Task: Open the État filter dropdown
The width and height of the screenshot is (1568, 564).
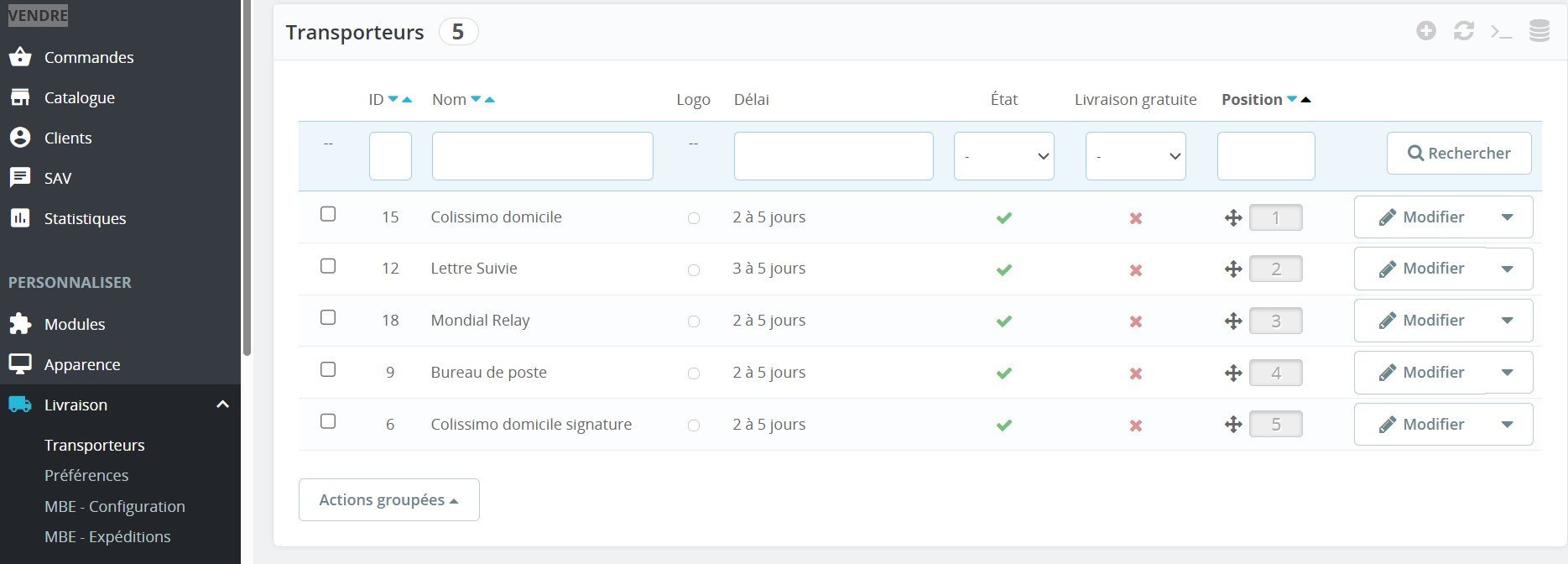Action: pyautogui.click(x=1004, y=155)
